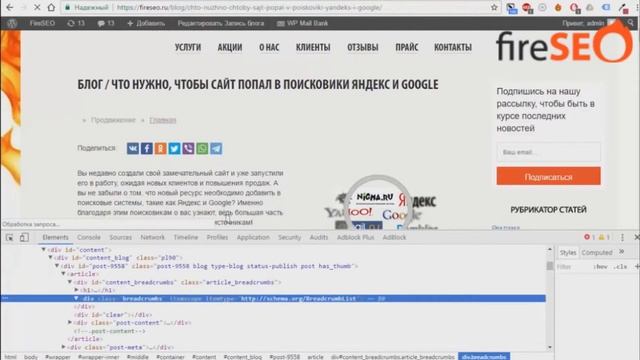The height and width of the screenshot is (360, 640).
Task: Switch to the Console DevTools tab
Action: (89, 237)
